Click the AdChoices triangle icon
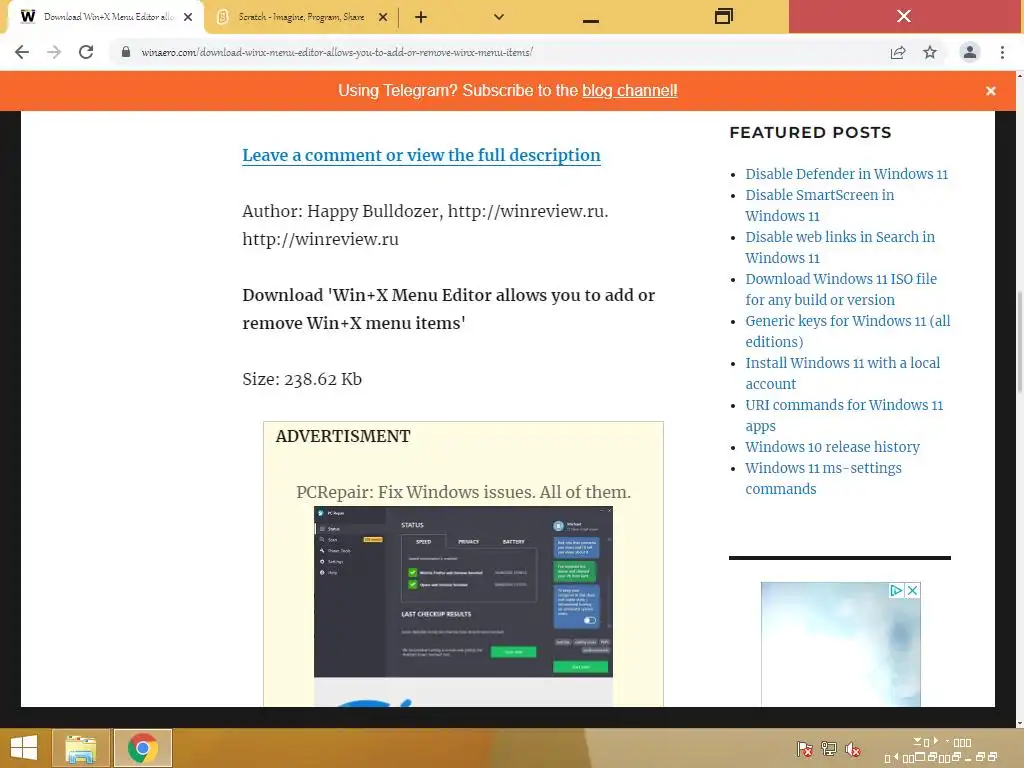 [897, 590]
